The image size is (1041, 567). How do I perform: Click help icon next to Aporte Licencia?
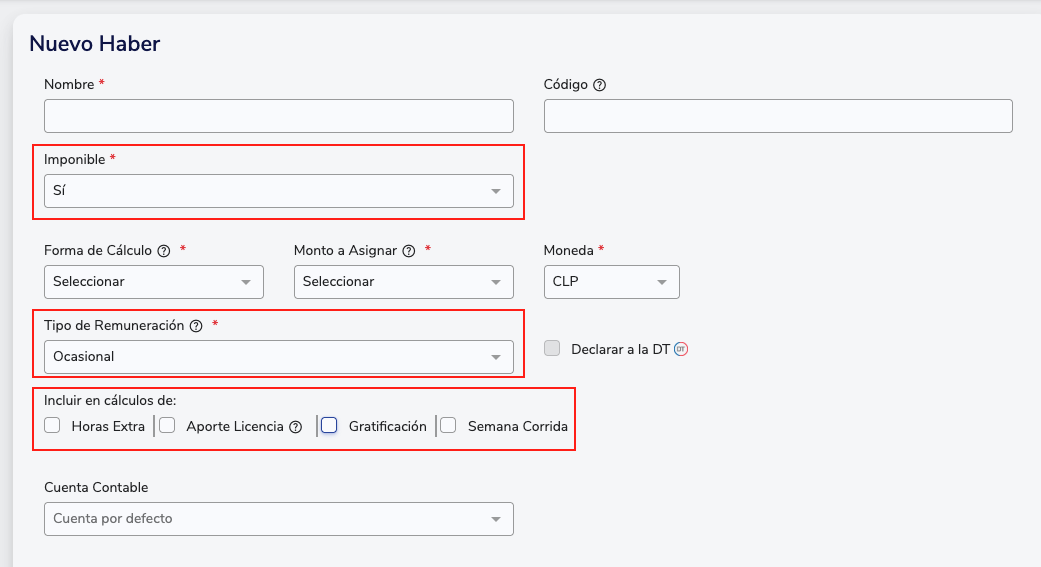pyautogui.click(x=295, y=427)
